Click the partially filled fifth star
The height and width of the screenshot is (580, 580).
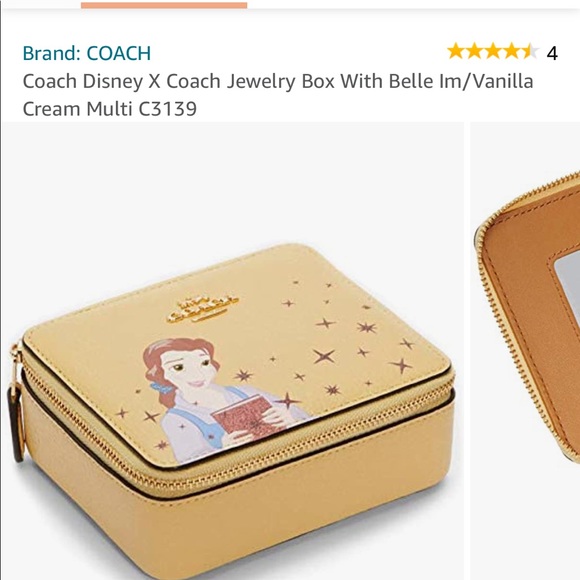pos(530,51)
